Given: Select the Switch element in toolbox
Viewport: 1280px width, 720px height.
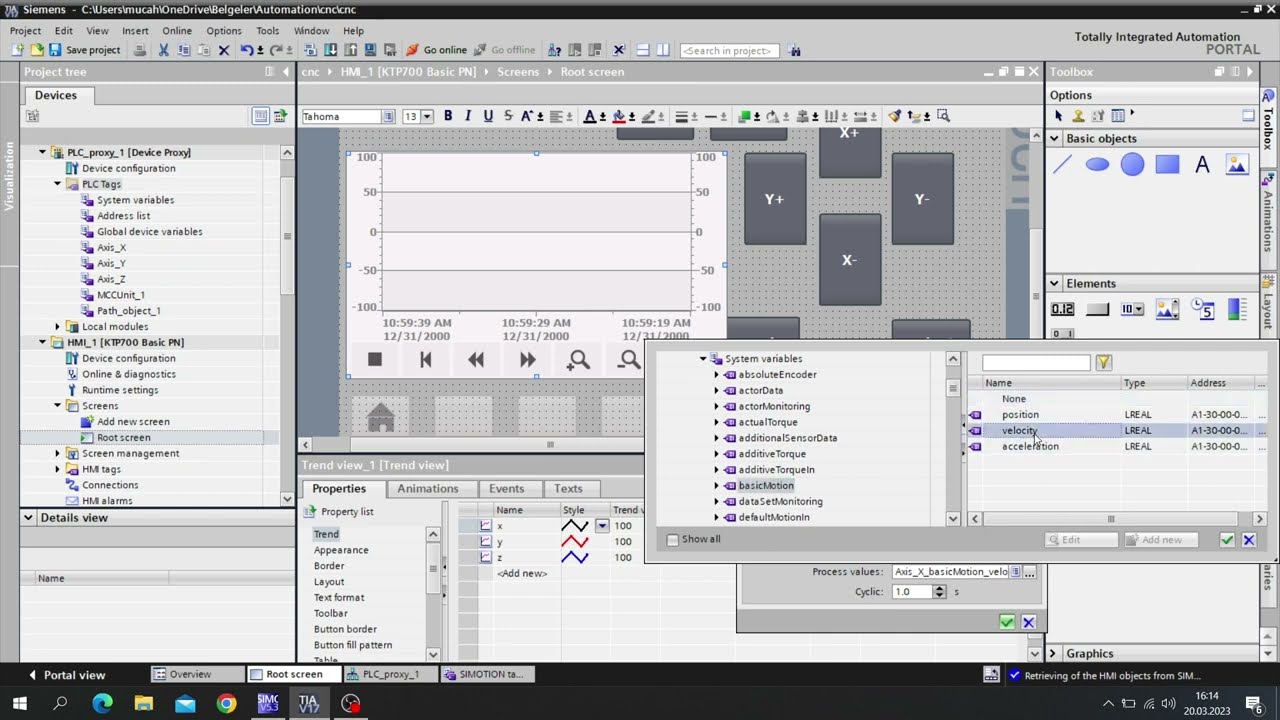Looking at the screenshot, I should click(1062, 334).
